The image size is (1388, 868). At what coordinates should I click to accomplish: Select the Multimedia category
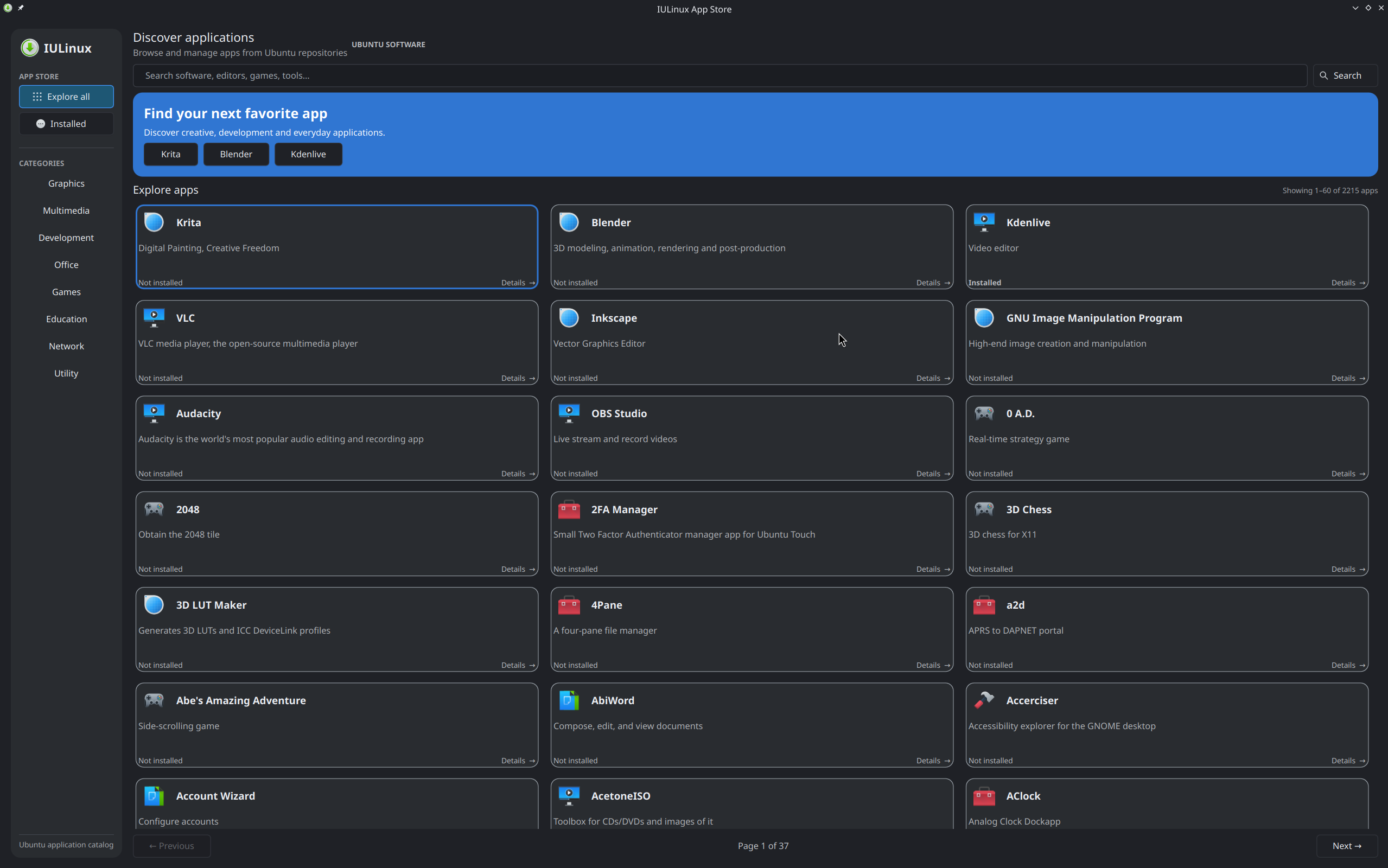66,210
